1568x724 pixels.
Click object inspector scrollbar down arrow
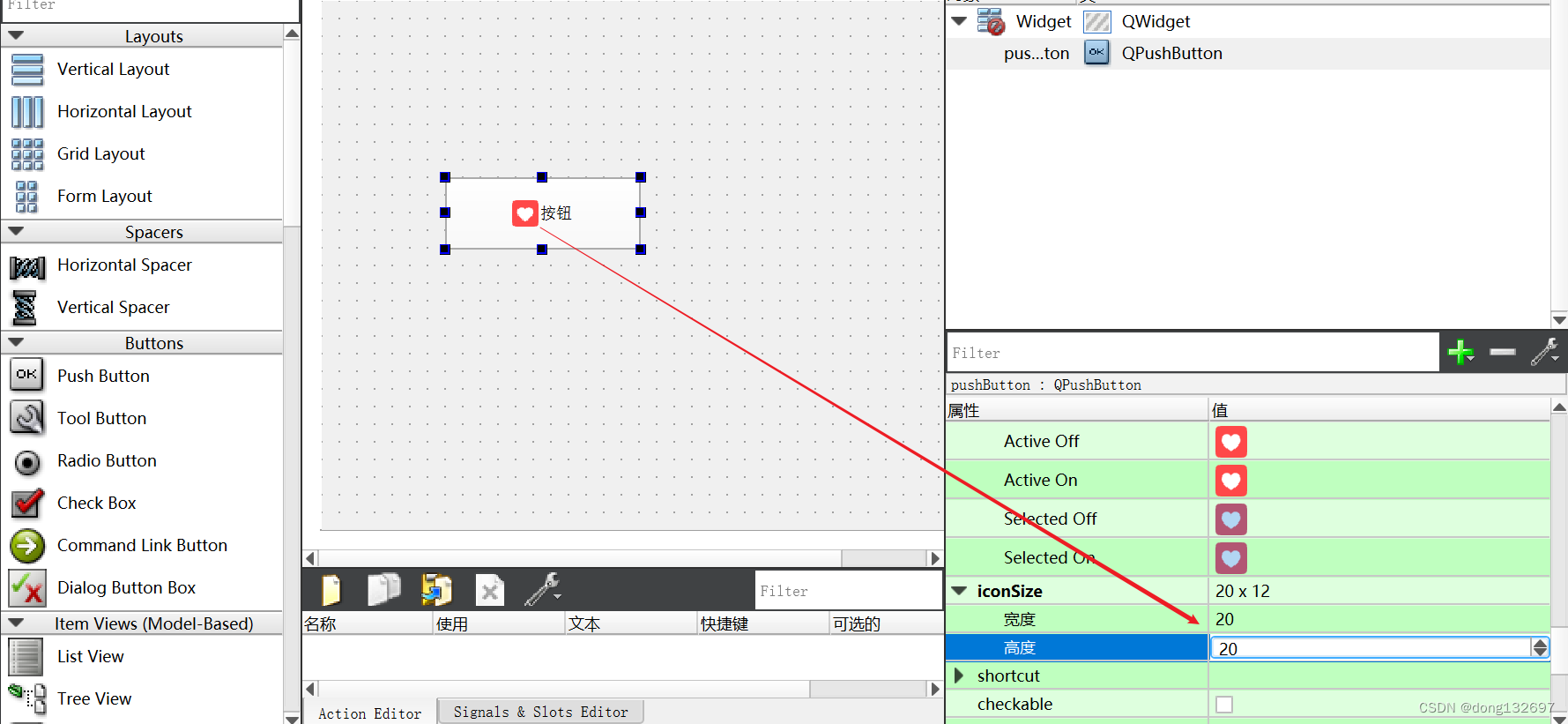(1559, 320)
